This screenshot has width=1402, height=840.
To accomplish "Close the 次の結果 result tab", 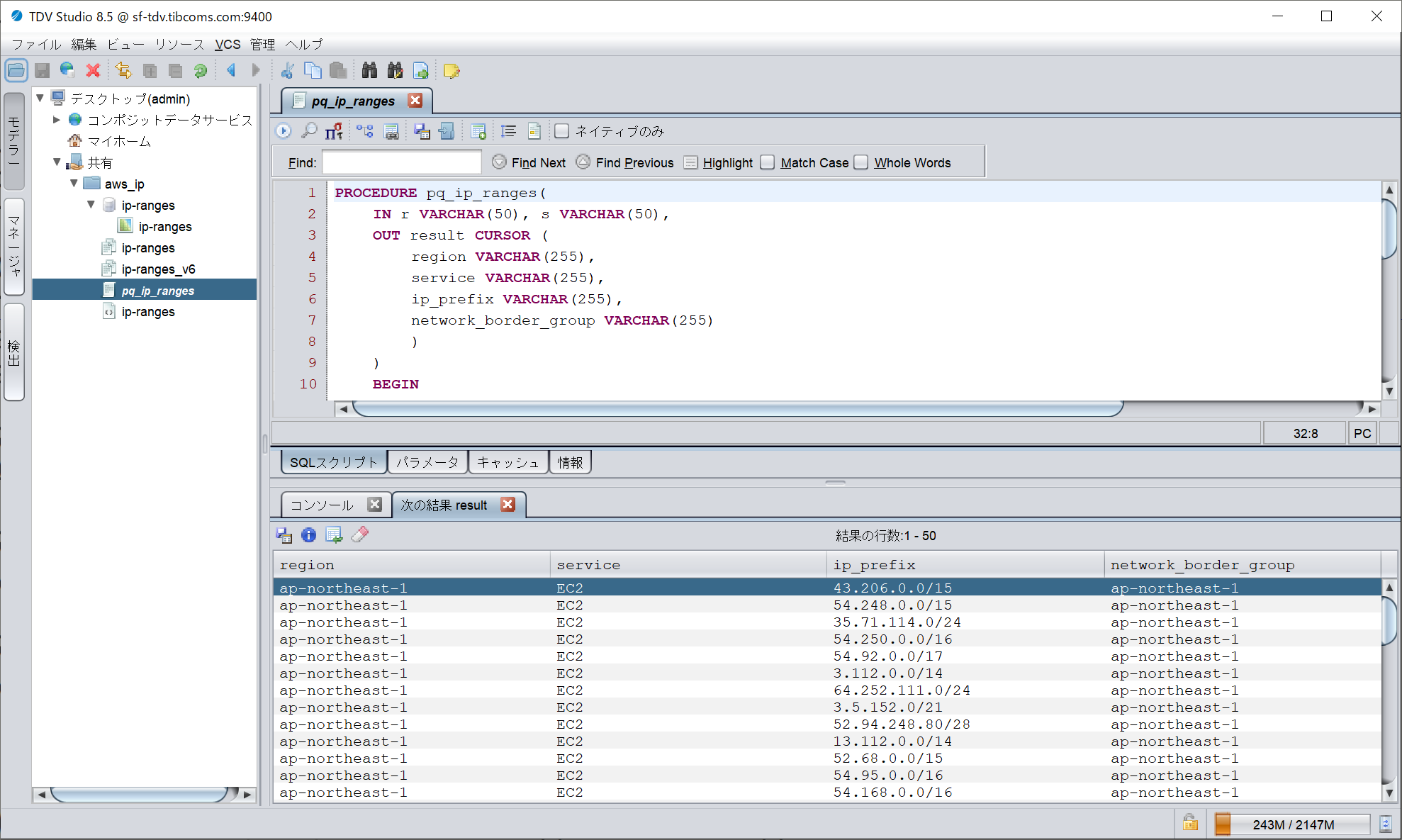I will pos(507,504).
